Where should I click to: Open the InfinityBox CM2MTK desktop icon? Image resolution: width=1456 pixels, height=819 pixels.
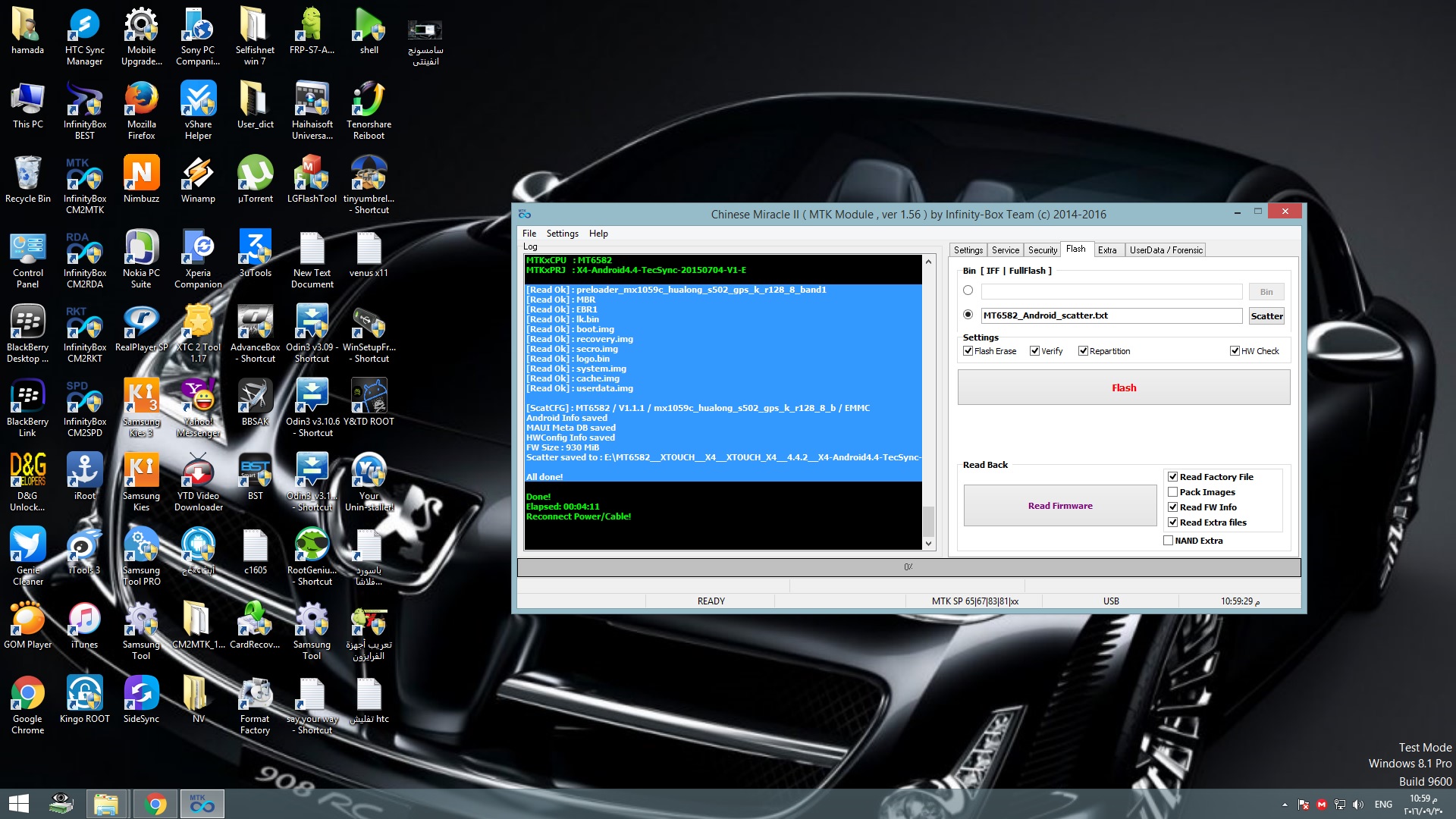point(84,185)
